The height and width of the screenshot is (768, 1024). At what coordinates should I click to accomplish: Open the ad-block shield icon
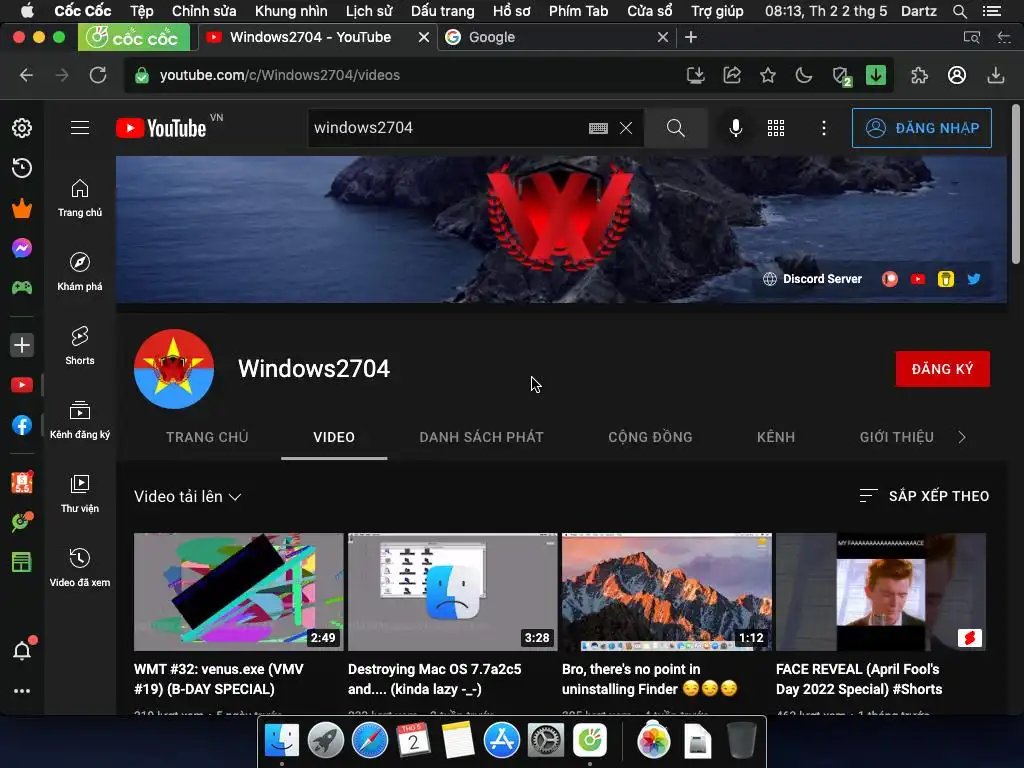841,76
